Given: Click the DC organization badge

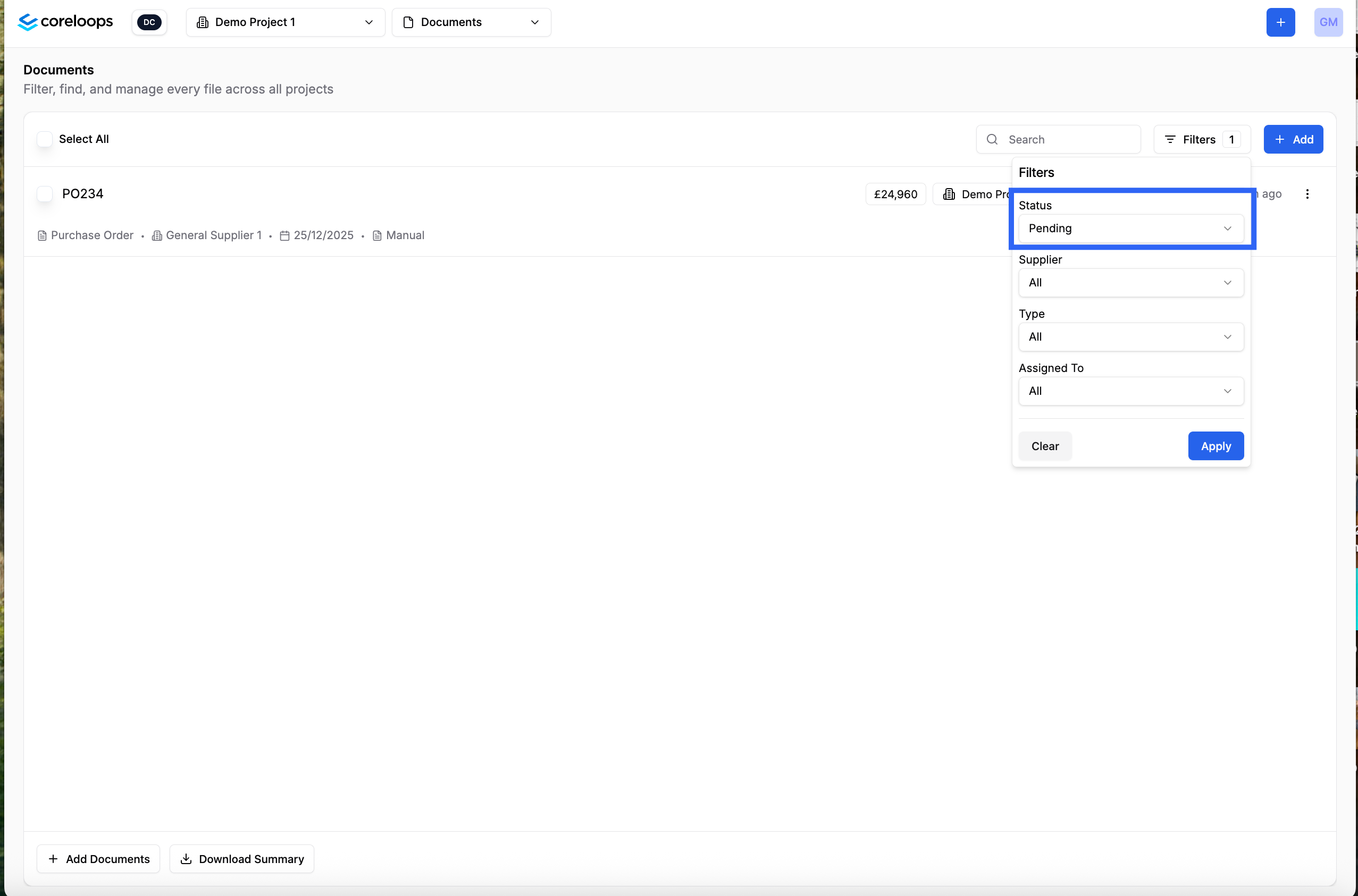Looking at the screenshot, I should (x=149, y=22).
